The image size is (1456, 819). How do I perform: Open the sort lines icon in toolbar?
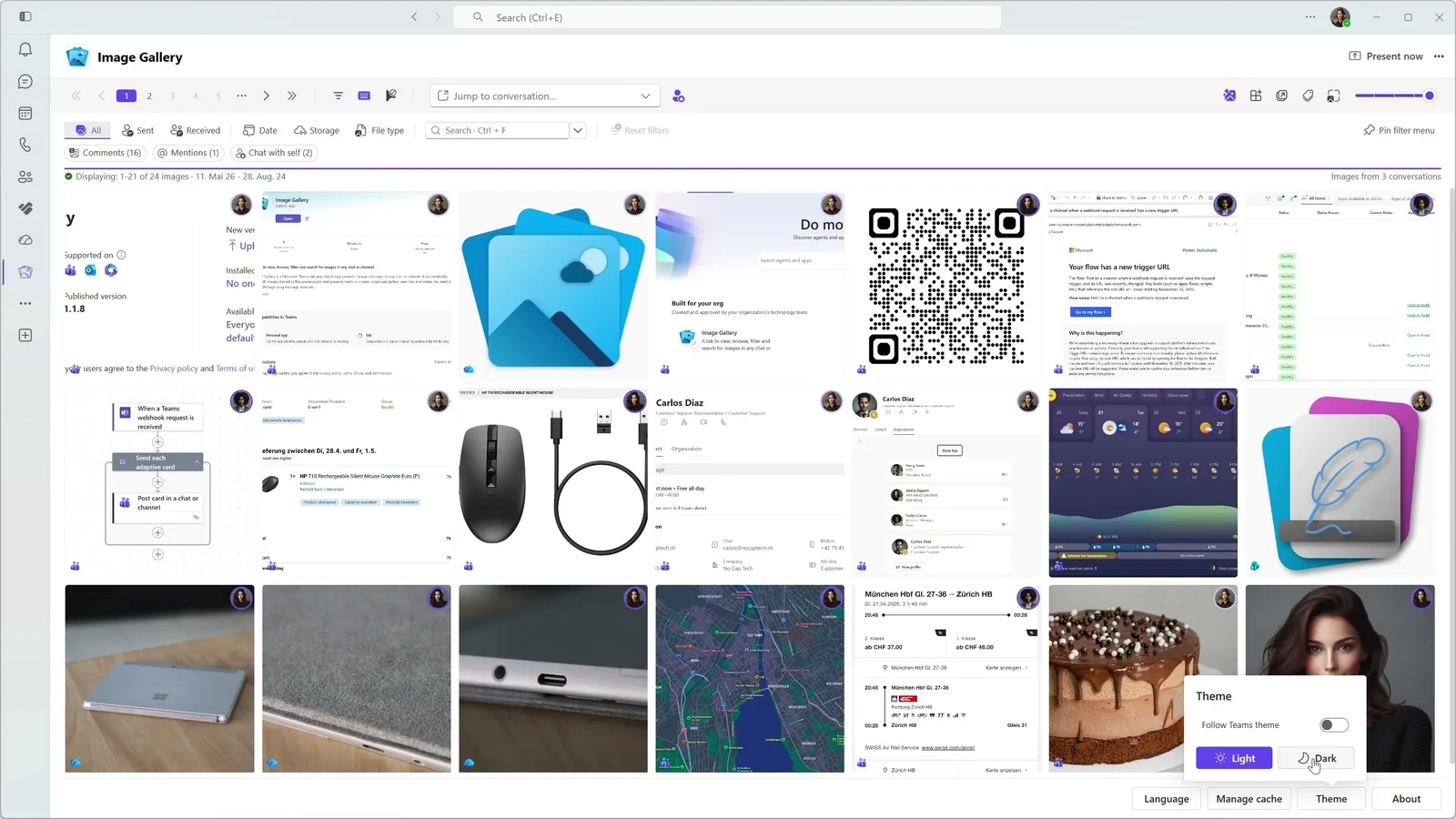pyautogui.click(x=338, y=96)
